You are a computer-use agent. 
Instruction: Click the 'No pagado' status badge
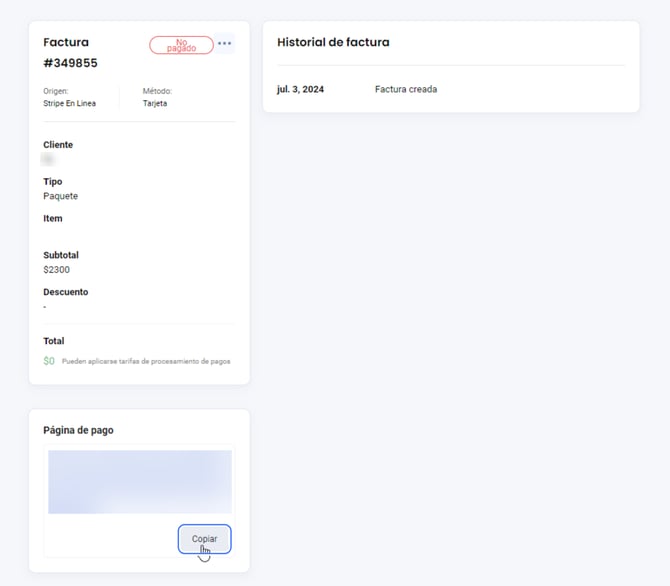[x=181, y=45]
